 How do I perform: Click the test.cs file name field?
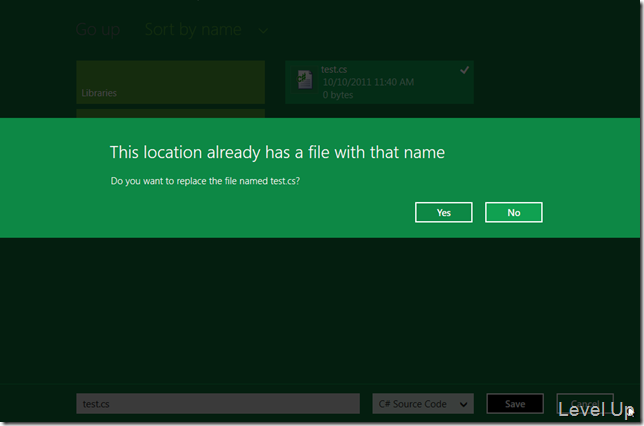point(218,404)
